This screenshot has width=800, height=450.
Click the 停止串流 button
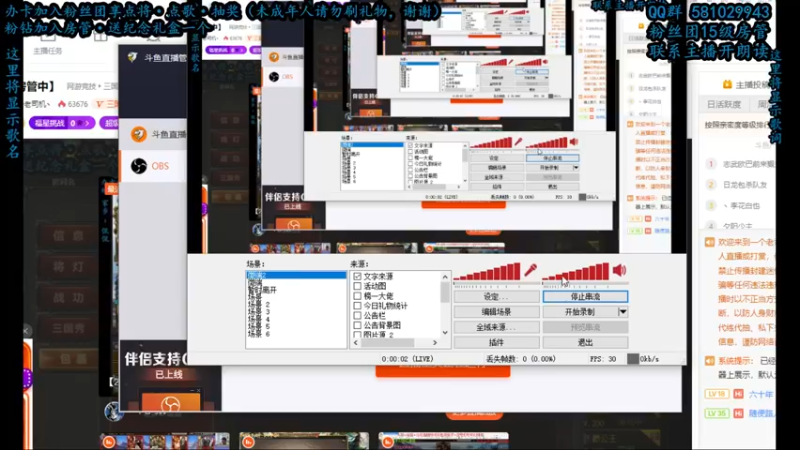(x=585, y=296)
